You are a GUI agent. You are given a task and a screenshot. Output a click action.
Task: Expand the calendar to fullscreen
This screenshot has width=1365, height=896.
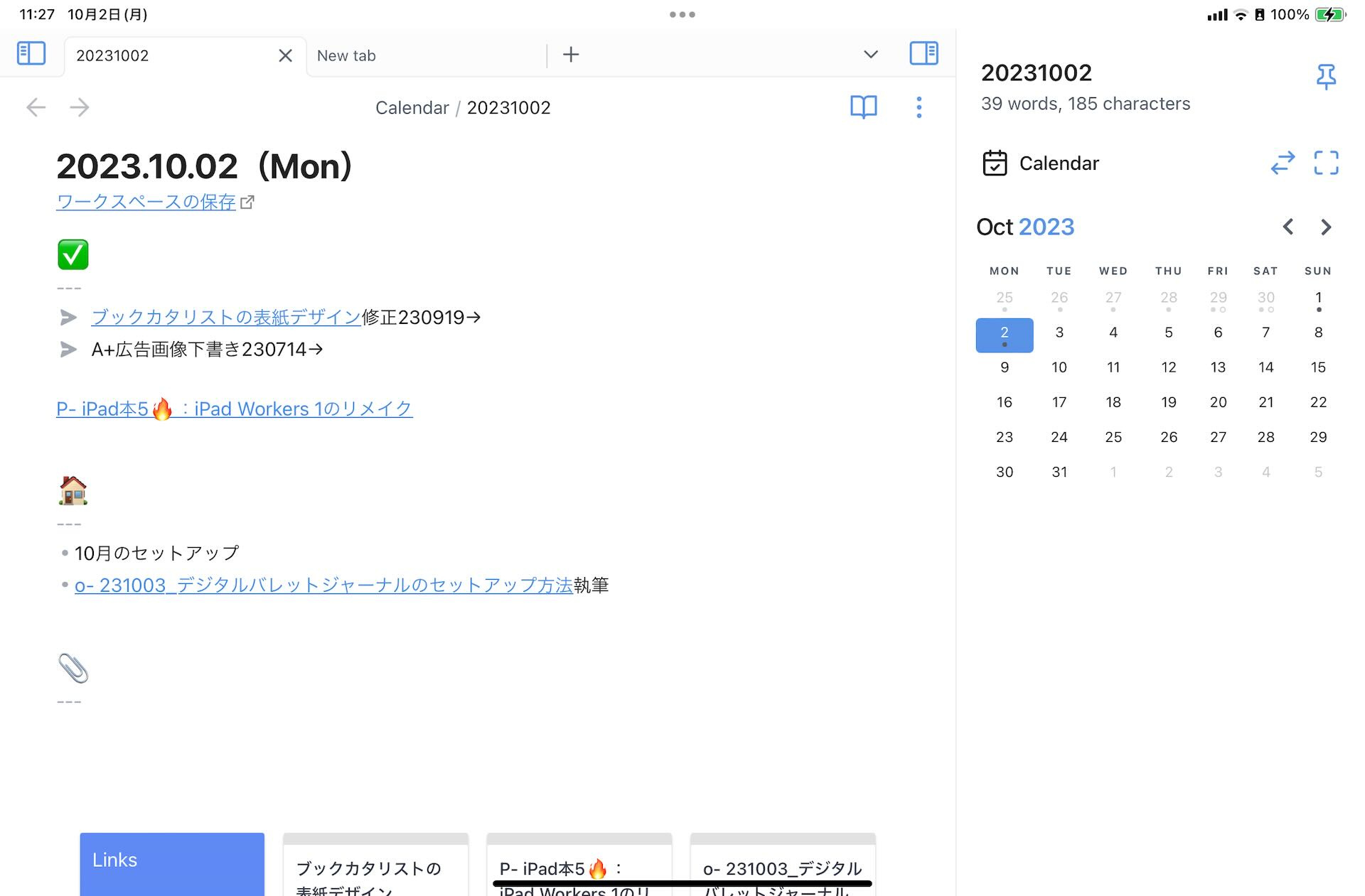pos(1326,163)
